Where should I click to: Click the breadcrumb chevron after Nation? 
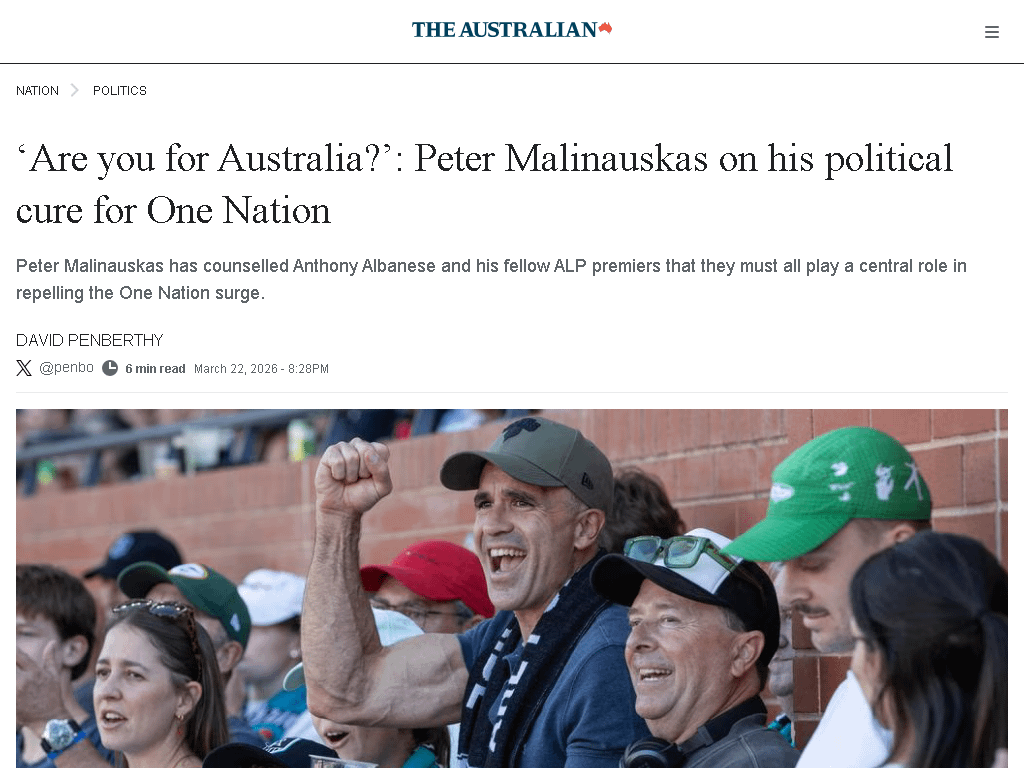(x=75, y=90)
